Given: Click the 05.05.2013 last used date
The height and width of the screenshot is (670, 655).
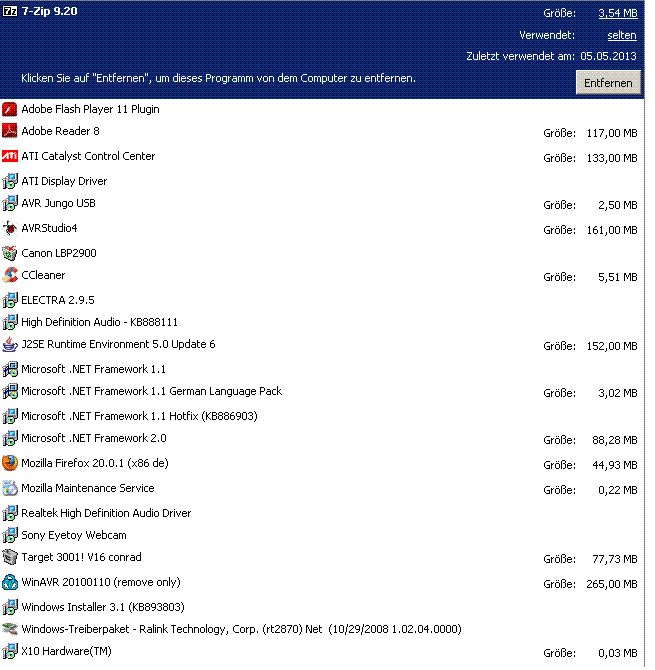Looking at the screenshot, I should pos(608,56).
